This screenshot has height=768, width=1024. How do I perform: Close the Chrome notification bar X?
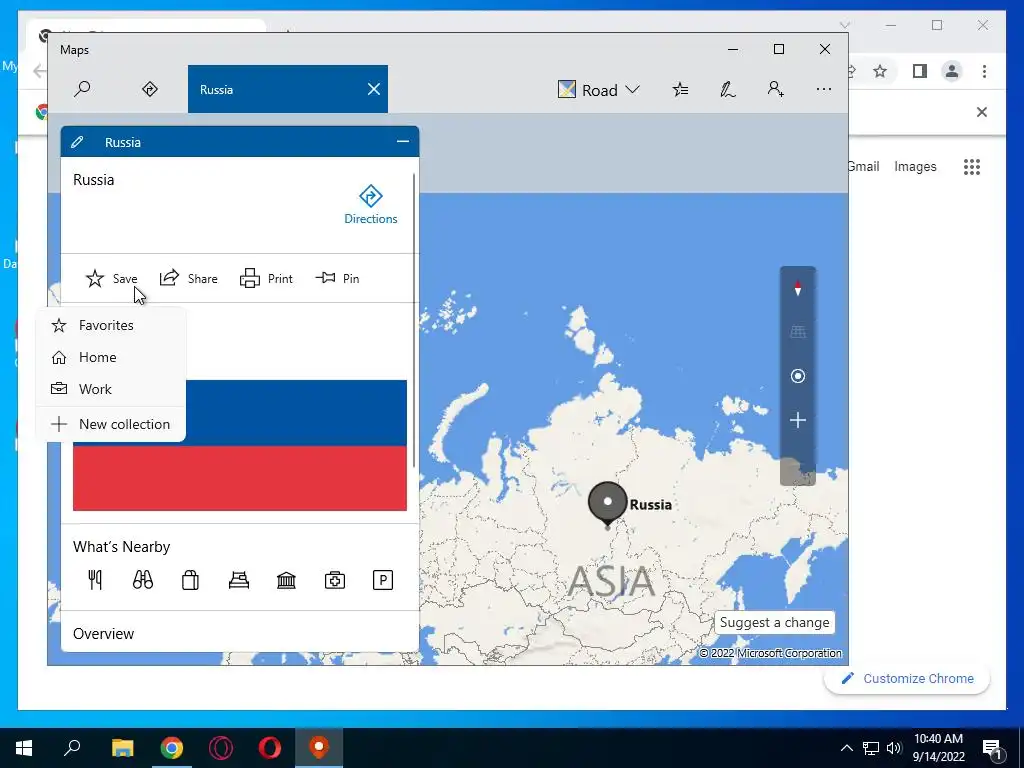coord(982,112)
